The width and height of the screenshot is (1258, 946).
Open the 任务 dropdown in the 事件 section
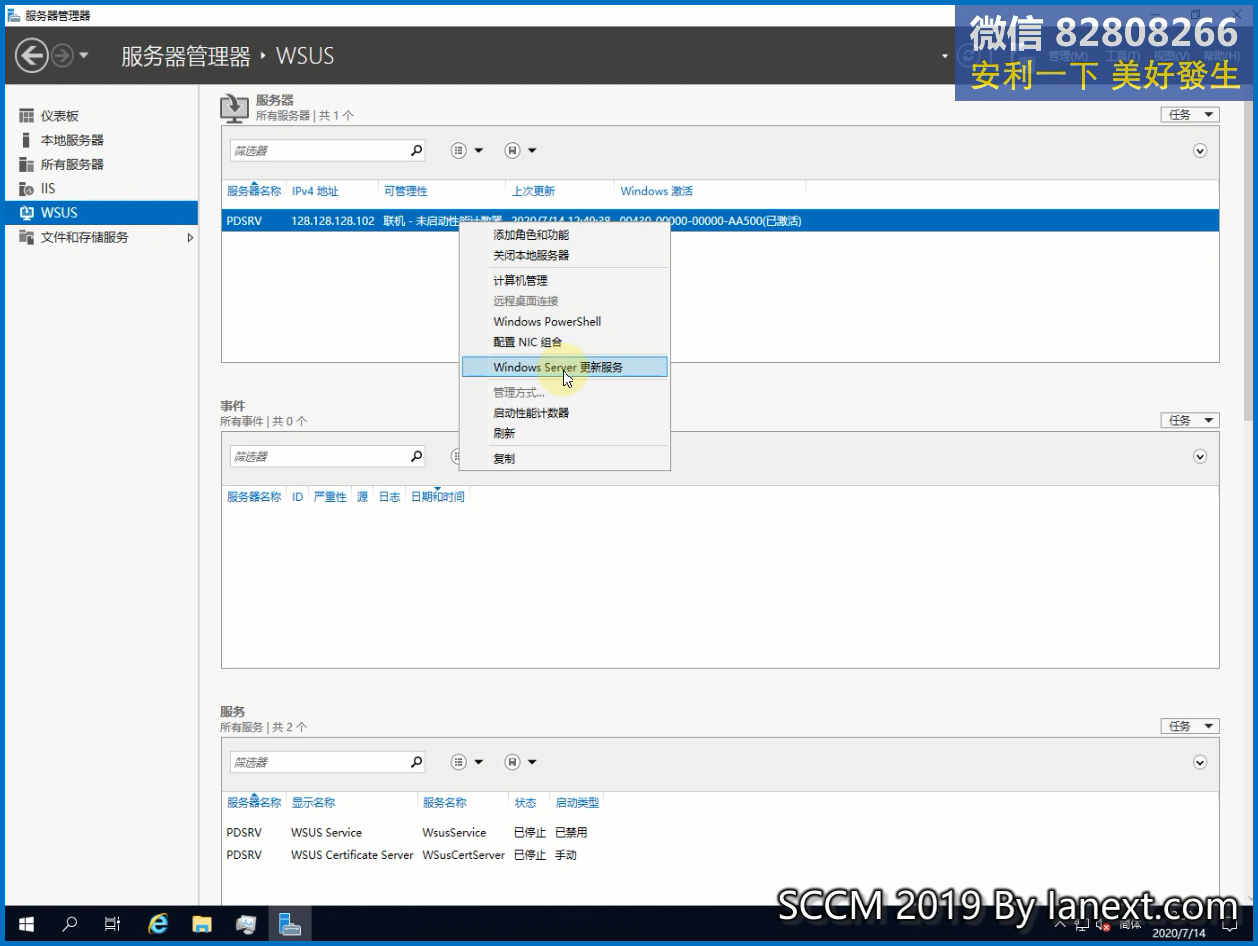[x=1190, y=420]
